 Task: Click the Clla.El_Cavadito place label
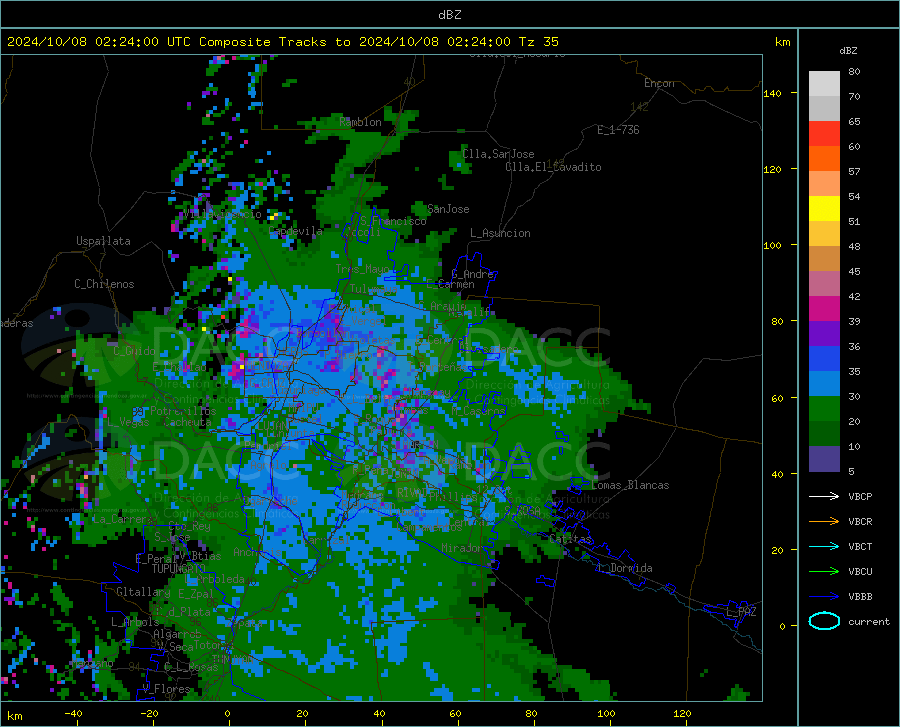(553, 167)
